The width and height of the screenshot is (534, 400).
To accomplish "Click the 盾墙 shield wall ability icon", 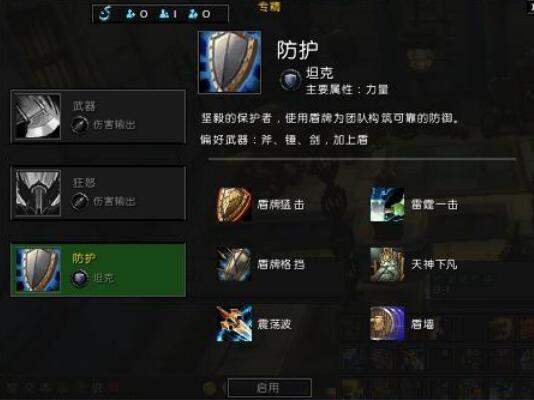I will (388, 323).
